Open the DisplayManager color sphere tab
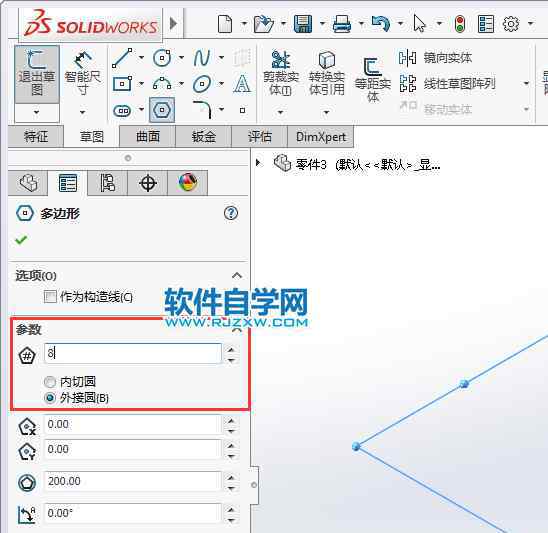Image resolution: width=548 pixels, height=533 pixels. pyautogui.click(x=188, y=182)
